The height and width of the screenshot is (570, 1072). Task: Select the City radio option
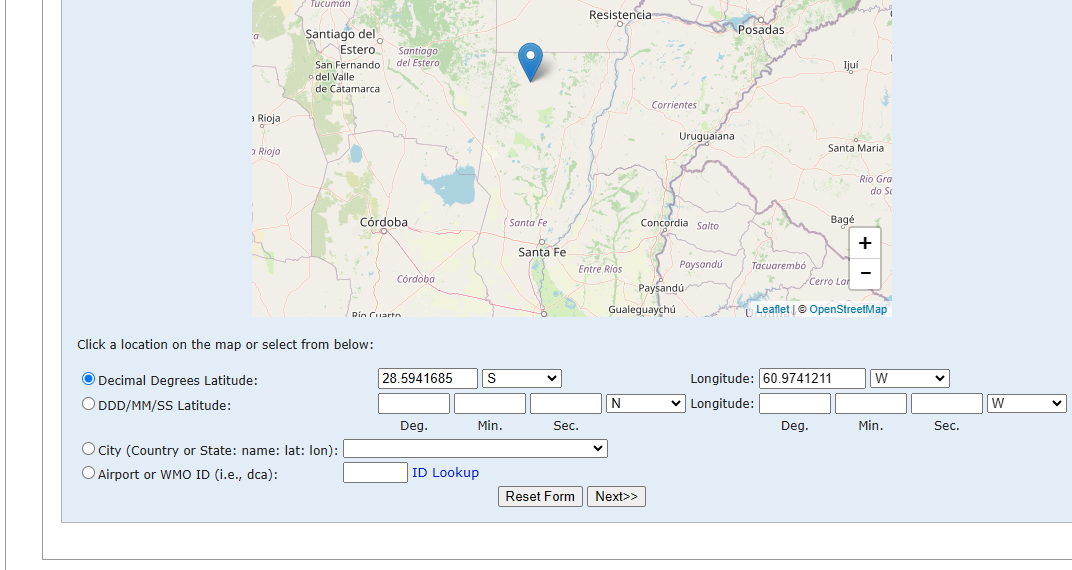pos(88,449)
